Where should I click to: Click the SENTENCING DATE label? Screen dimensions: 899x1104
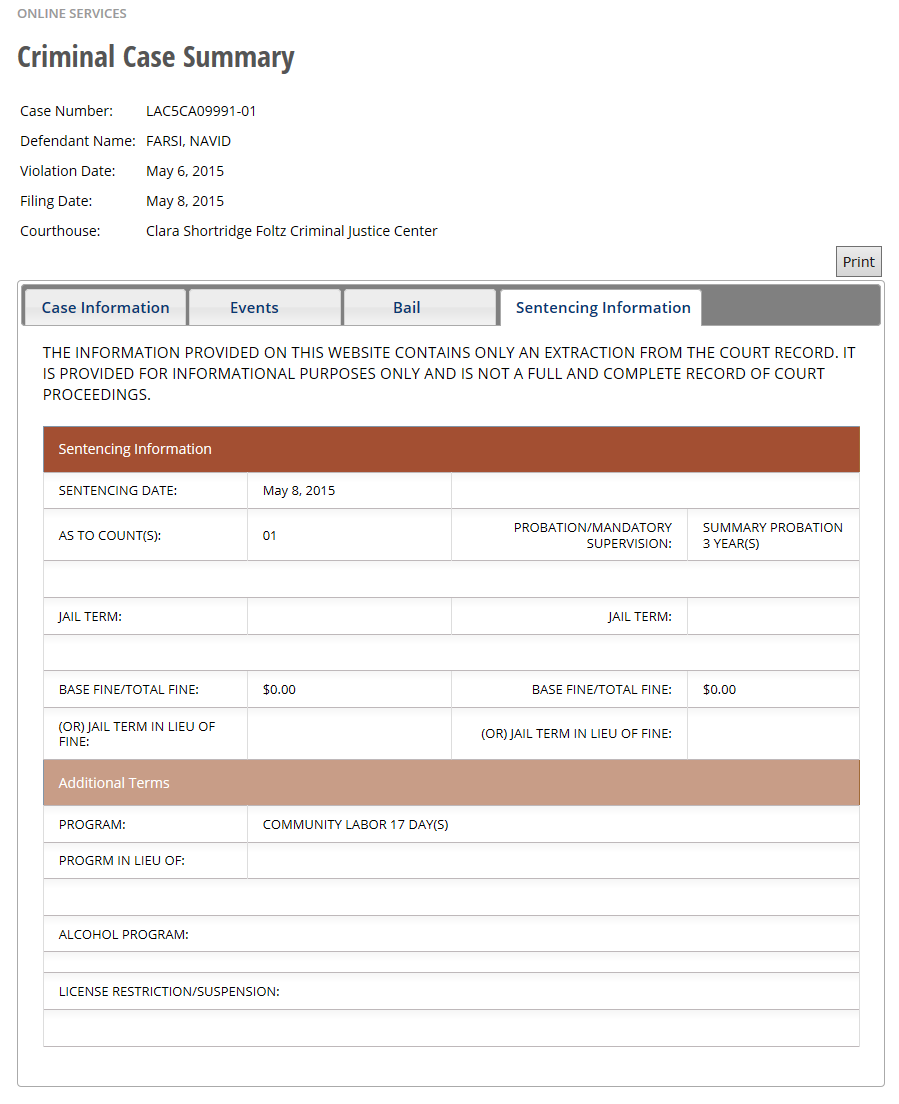(x=118, y=491)
